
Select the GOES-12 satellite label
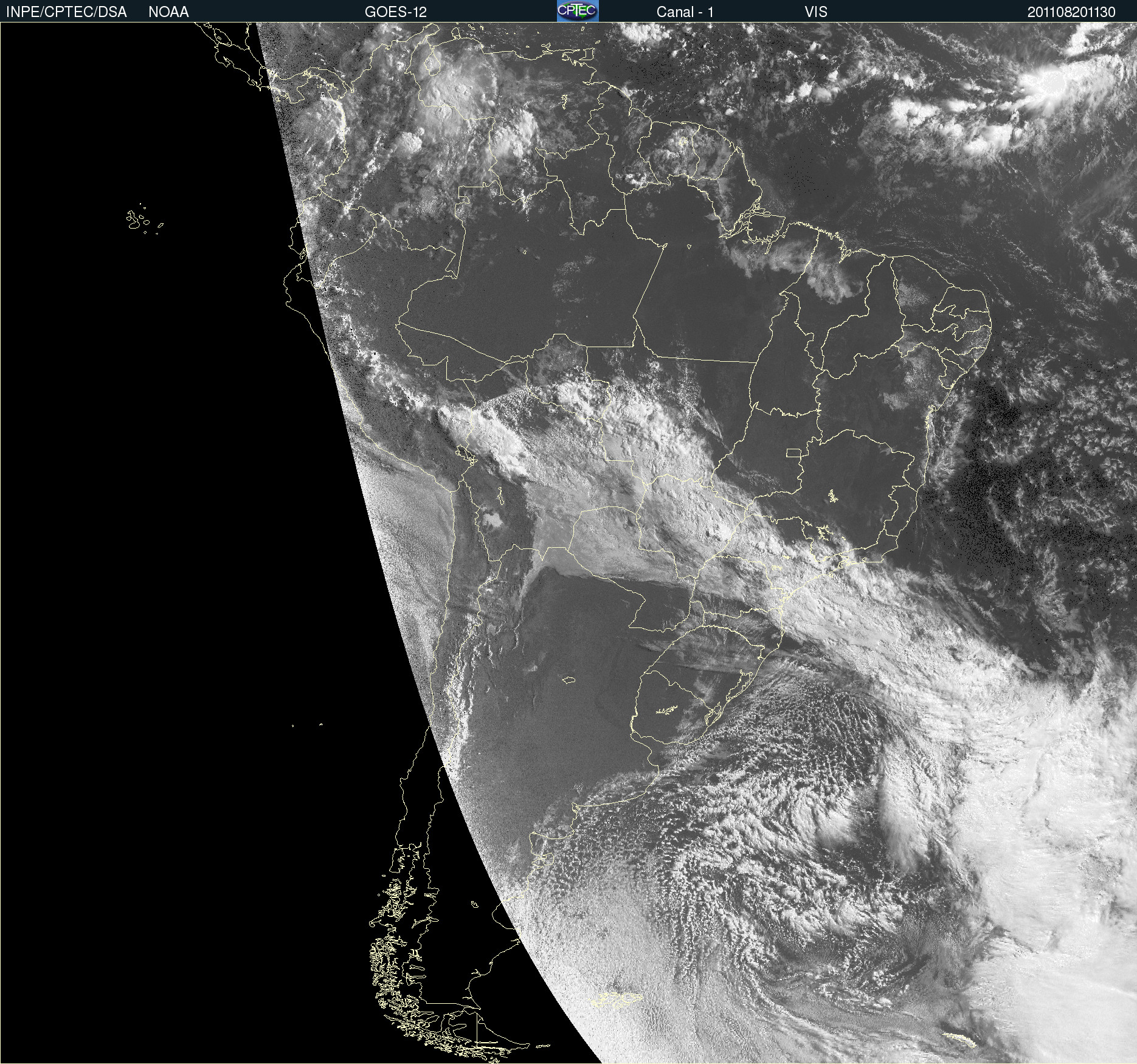396,12
